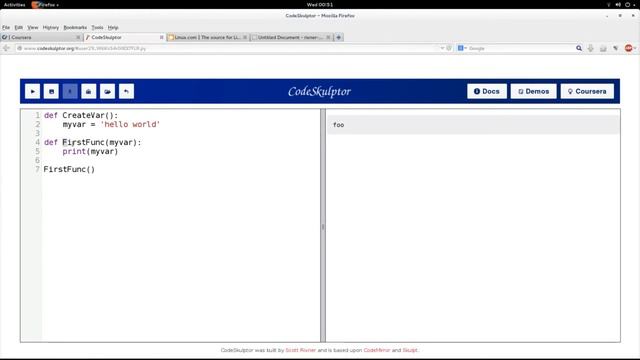Click the 'foo' output line
640x360 pixels.
coord(473,125)
